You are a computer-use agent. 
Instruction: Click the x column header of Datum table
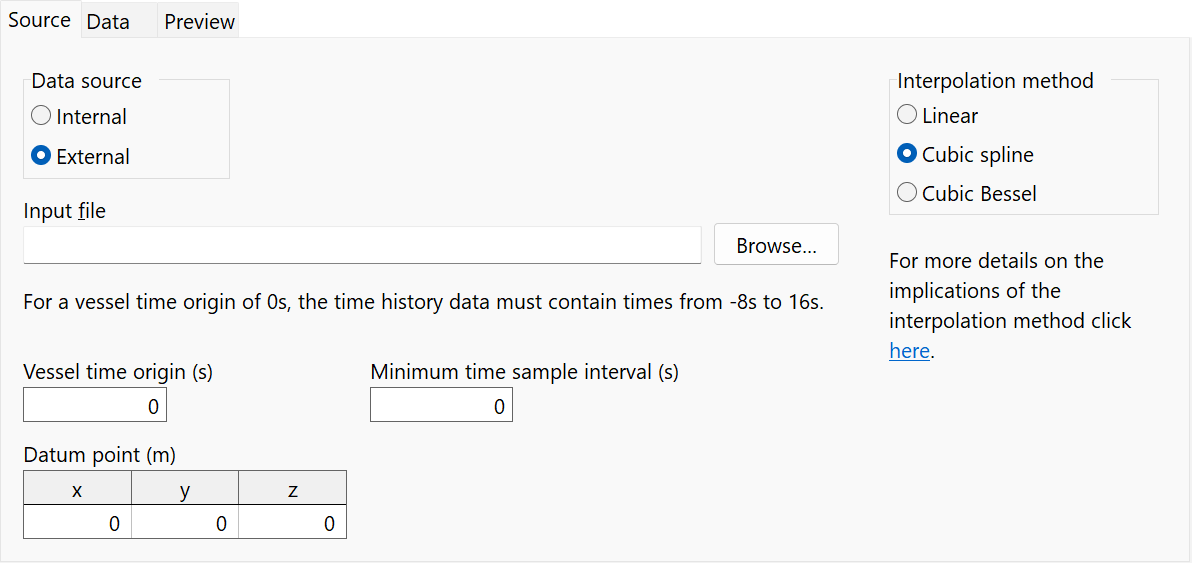point(77,490)
